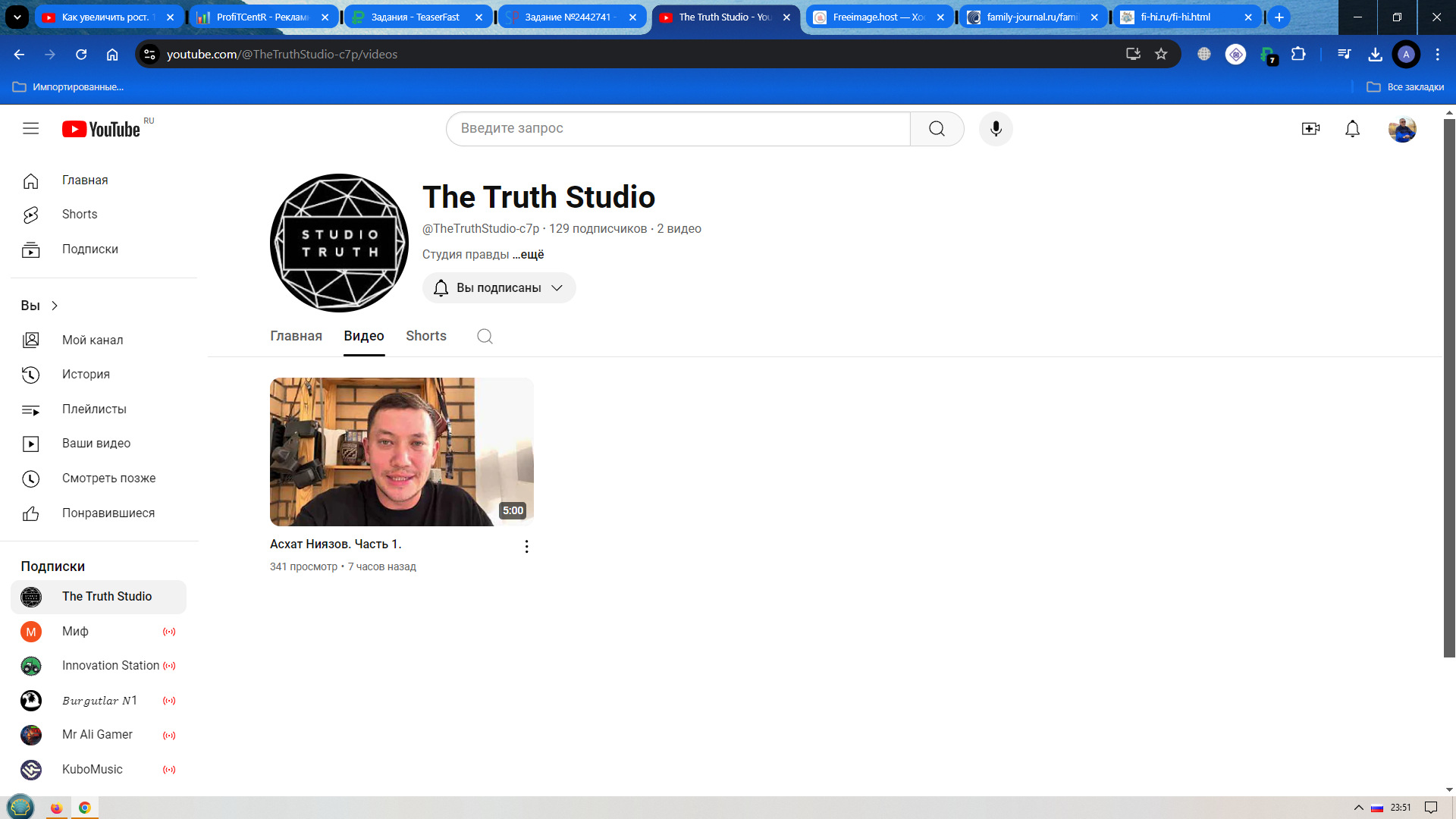Show hidden system tray icons
Viewport: 1456px width, 819px height.
[1358, 808]
